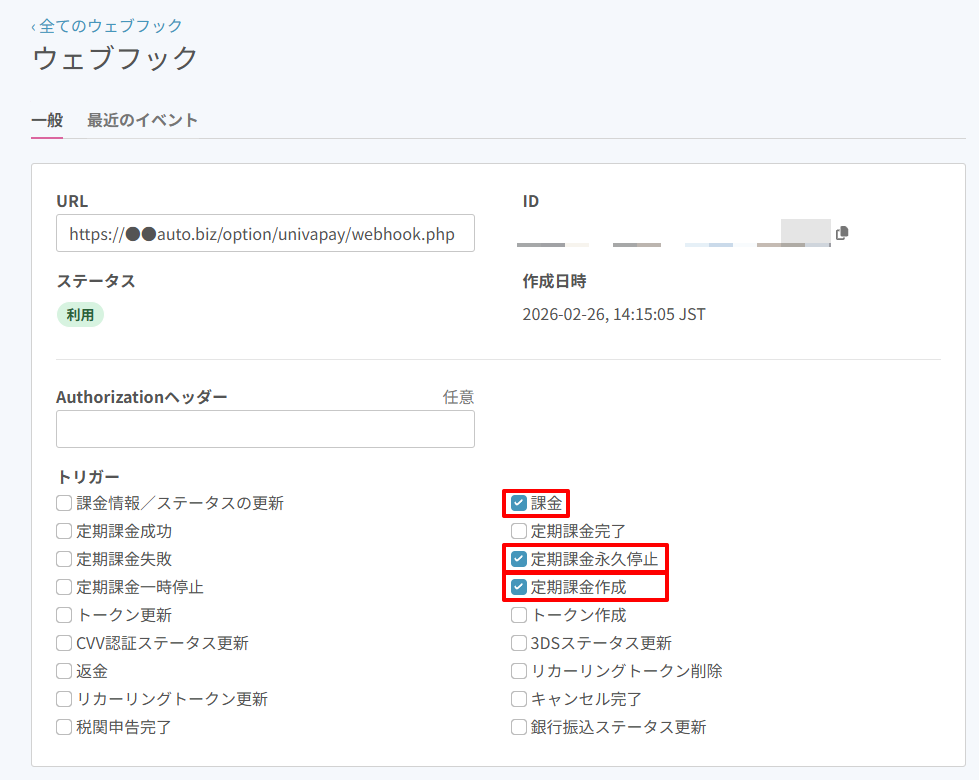Click the copy ID icon

[842, 233]
